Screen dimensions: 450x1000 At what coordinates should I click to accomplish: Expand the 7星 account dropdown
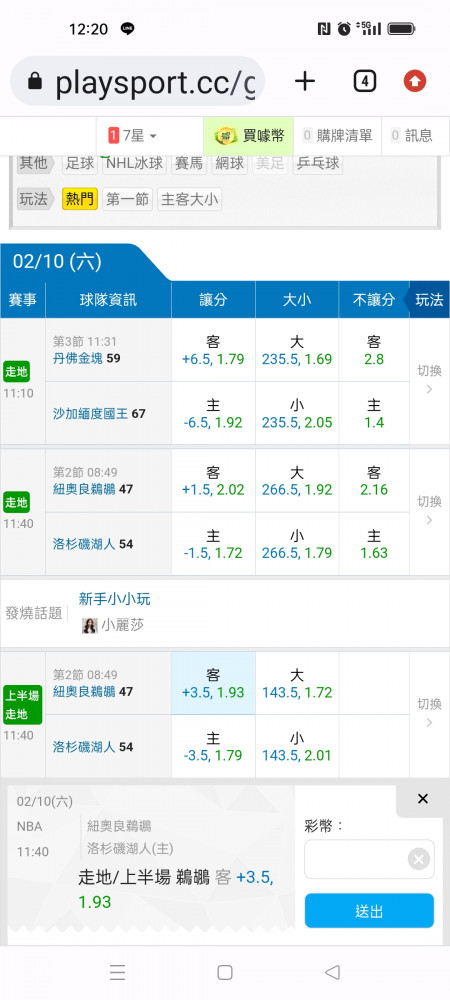pos(133,135)
